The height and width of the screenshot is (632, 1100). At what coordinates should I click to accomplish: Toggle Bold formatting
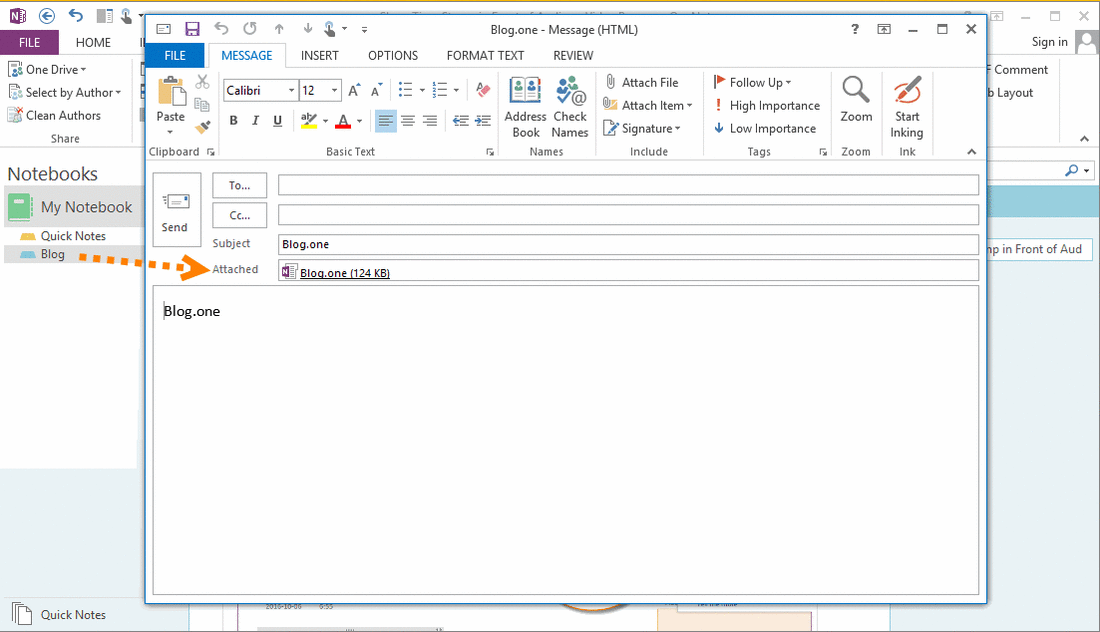234,121
